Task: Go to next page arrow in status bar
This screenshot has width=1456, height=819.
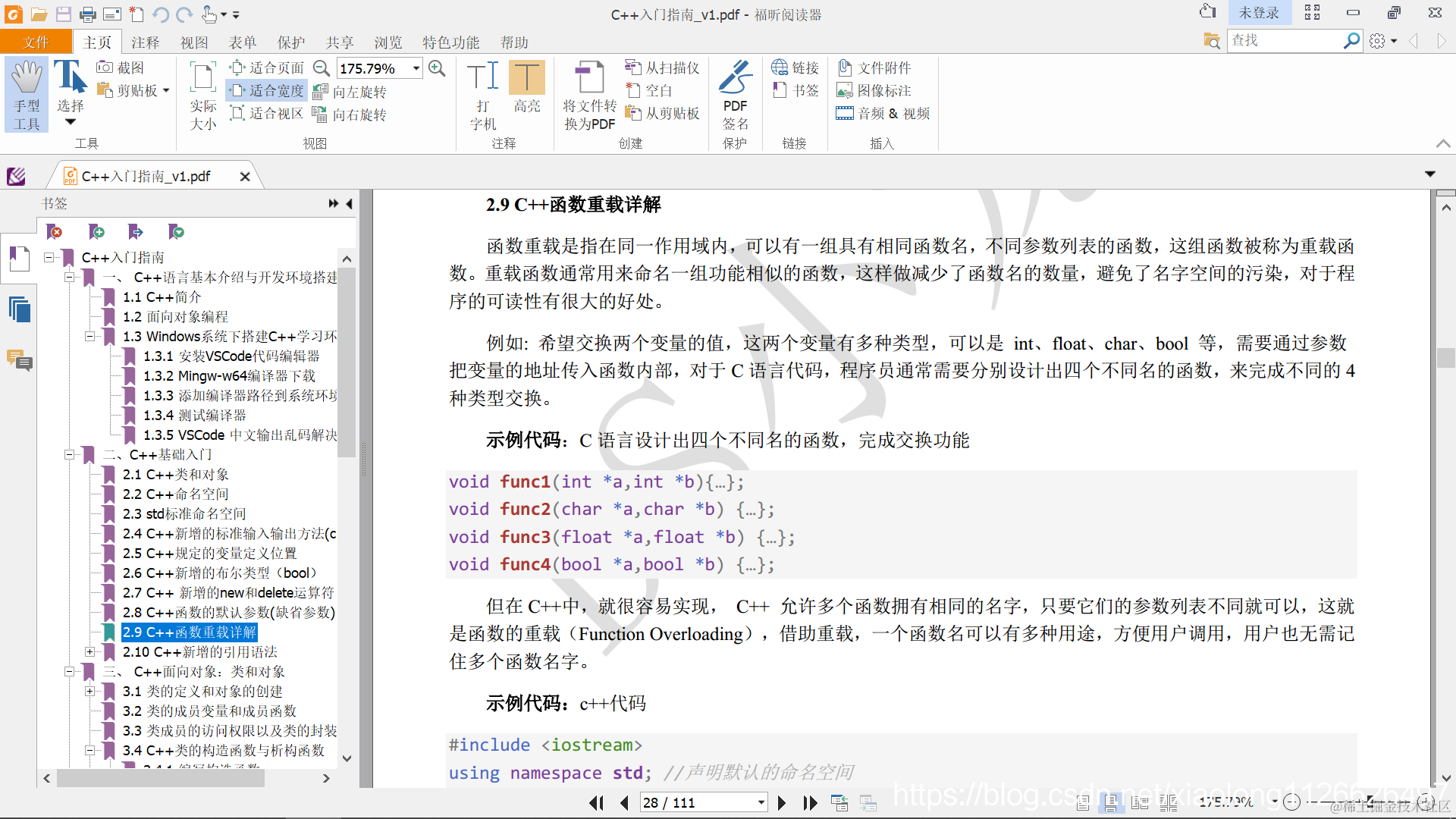Action: [782, 802]
